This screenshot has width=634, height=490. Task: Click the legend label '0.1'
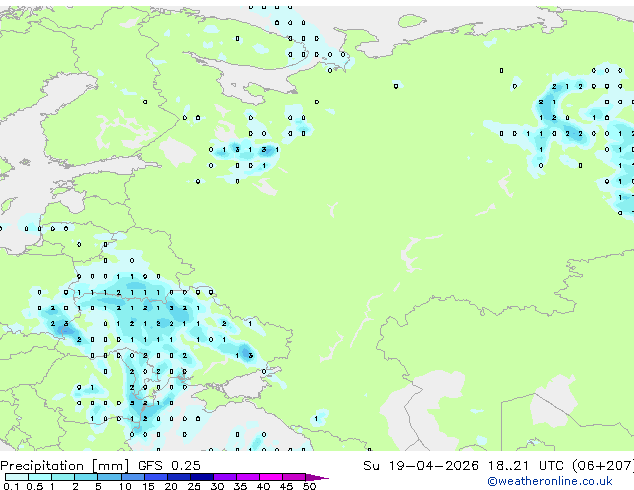[11, 486]
